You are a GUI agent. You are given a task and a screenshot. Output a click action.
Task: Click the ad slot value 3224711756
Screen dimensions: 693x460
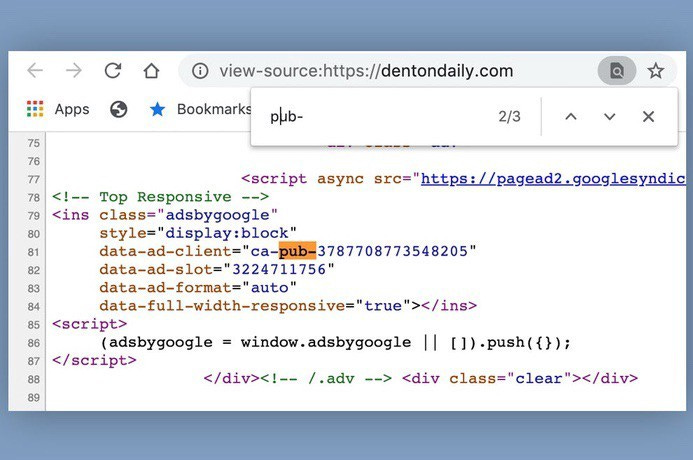pos(279,269)
